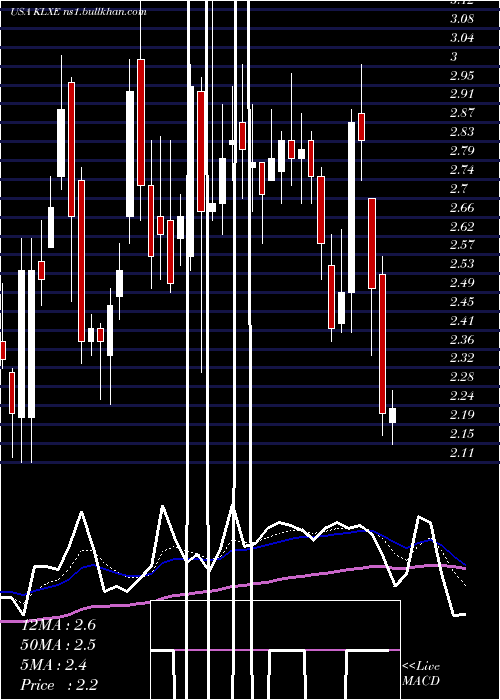
Task: Click the 2.87 price axis label
Action: [x=462, y=113]
